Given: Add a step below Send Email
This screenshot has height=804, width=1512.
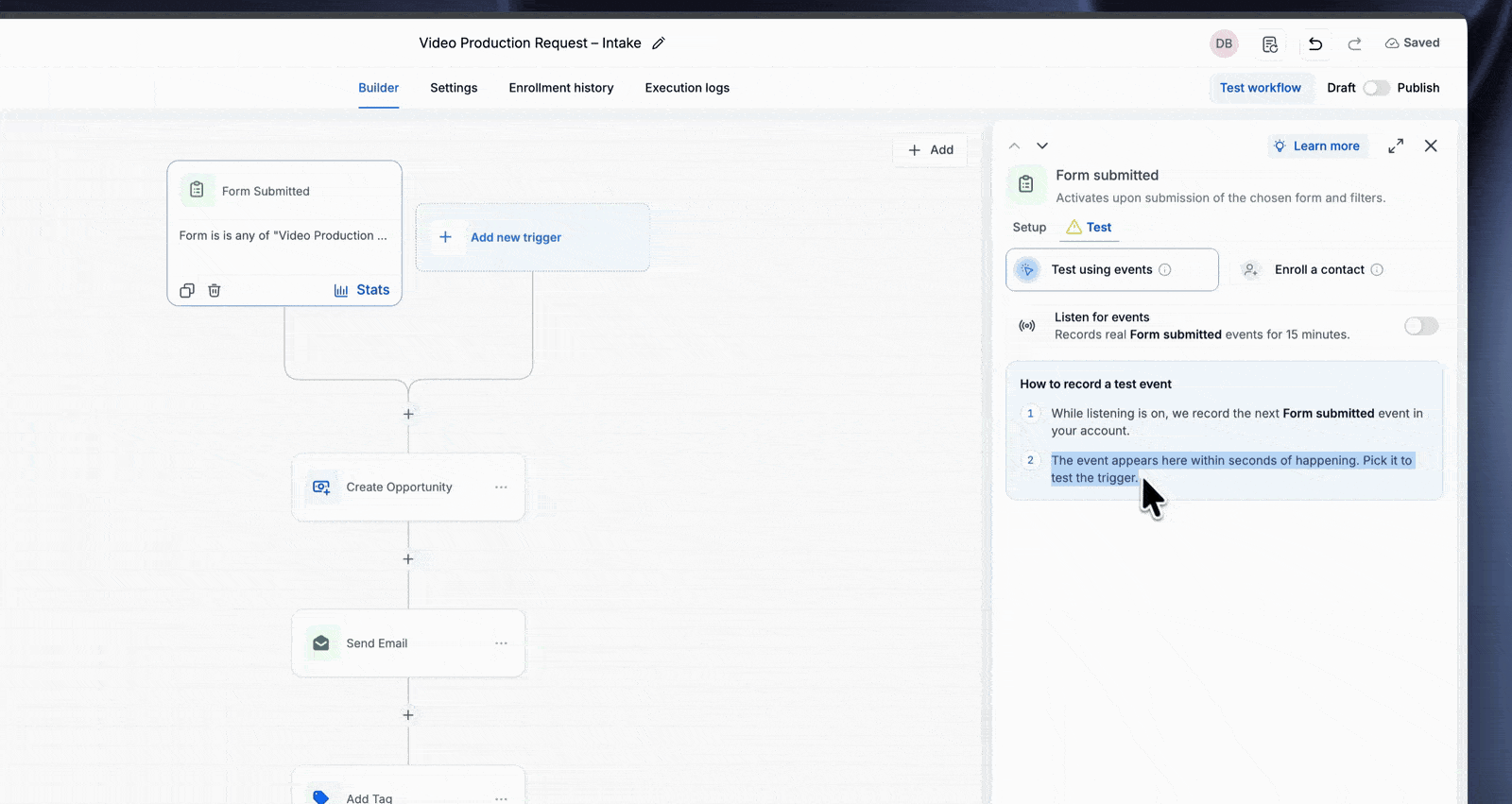Looking at the screenshot, I should 408,715.
